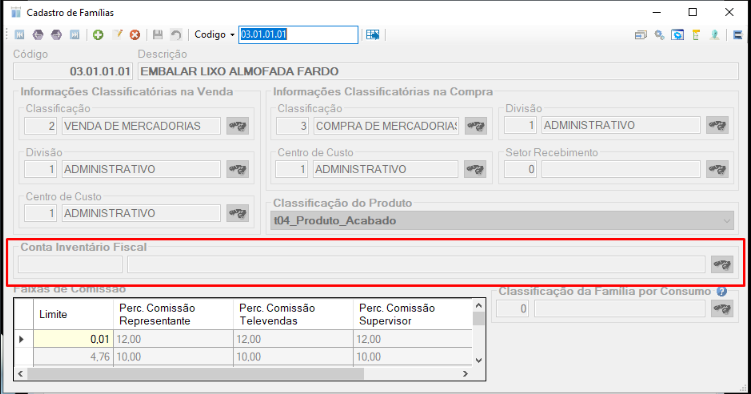Viewport: 751px width, 394px height.
Task: Click right arrow of horizontal table scrollbar
Action: pyautogui.click(x=465, y=374)
